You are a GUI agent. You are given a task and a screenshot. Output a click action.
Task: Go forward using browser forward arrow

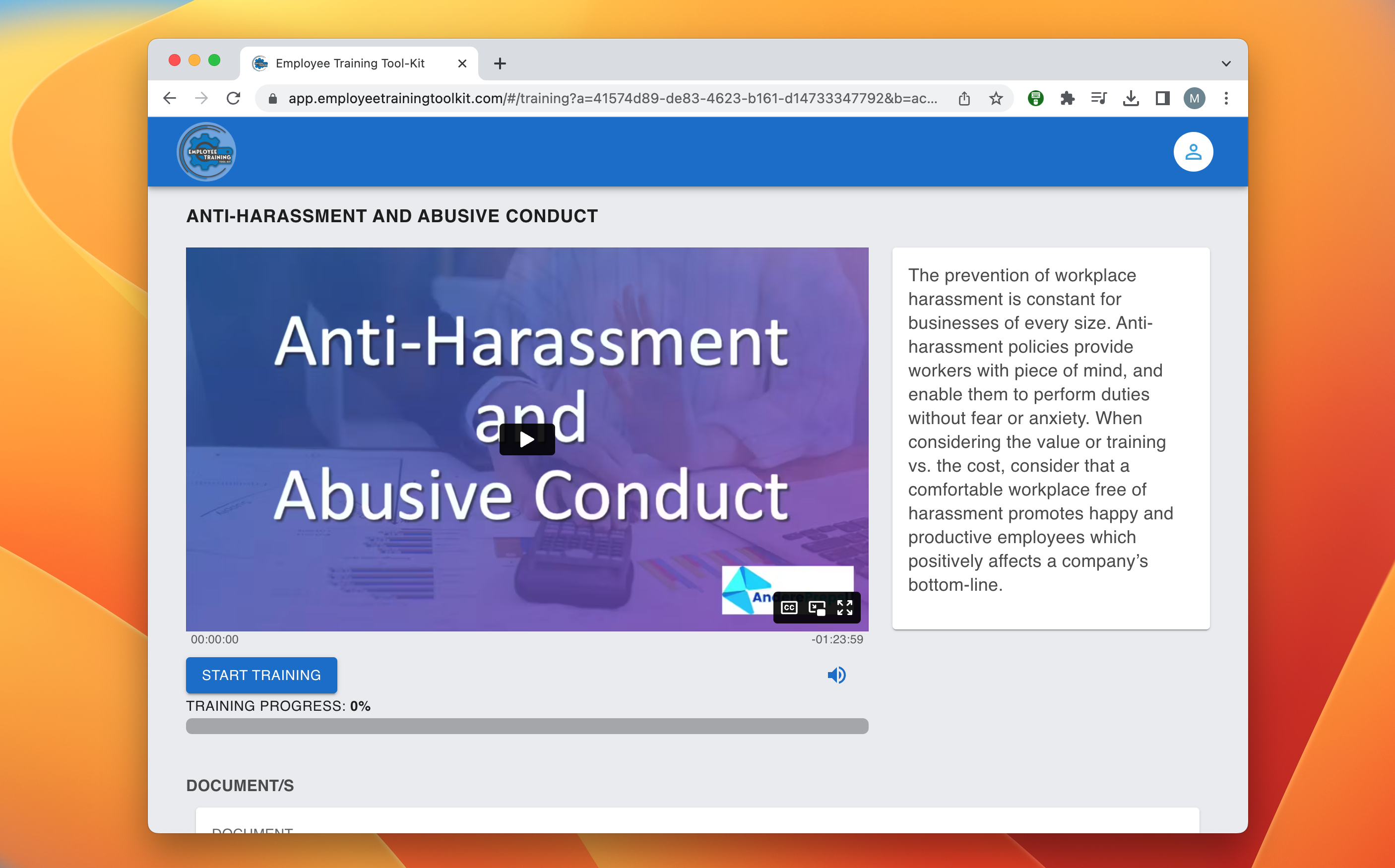[201, 98]
